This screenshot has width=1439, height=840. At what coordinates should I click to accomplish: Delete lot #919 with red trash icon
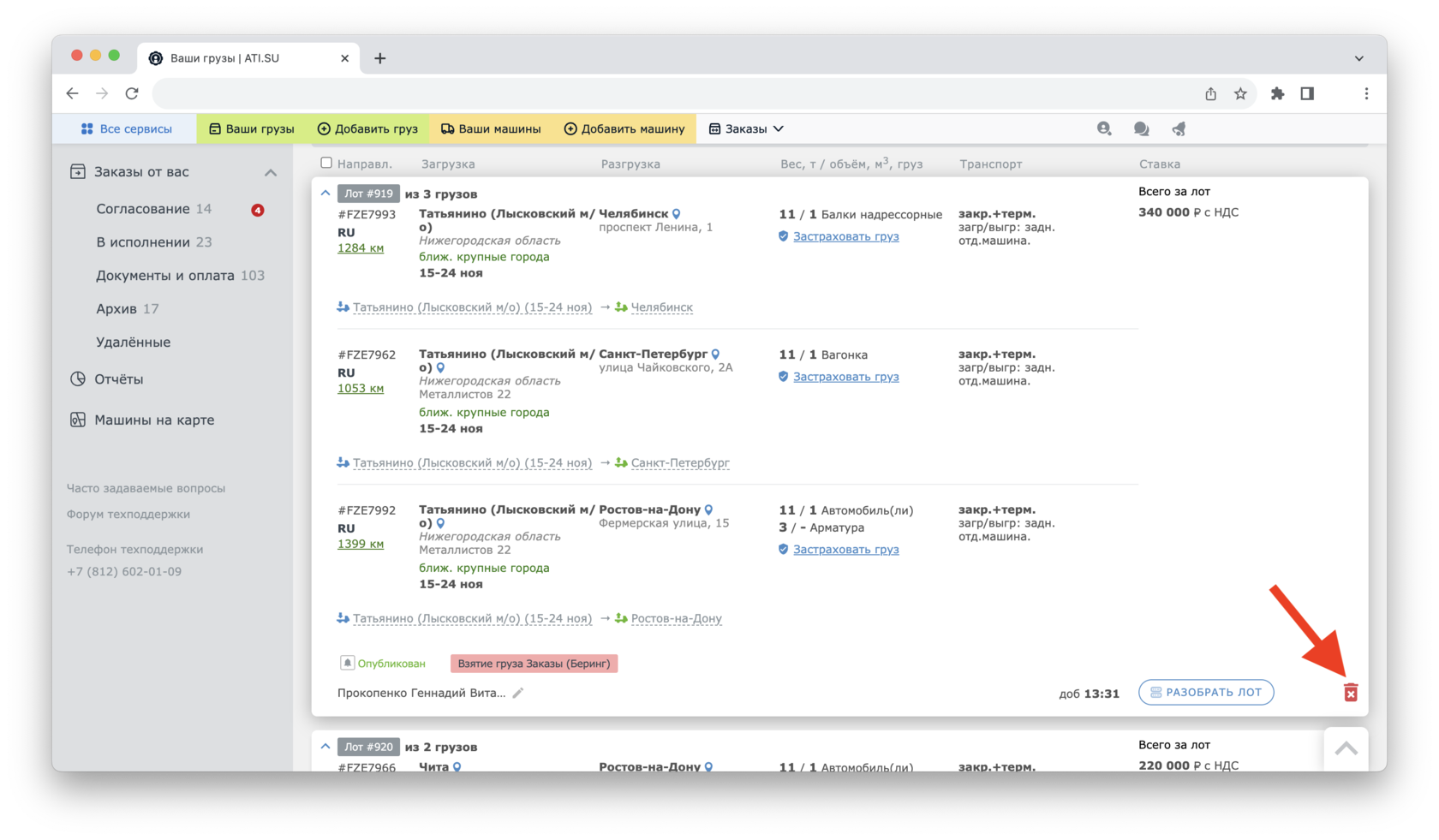coord(1351,693)
